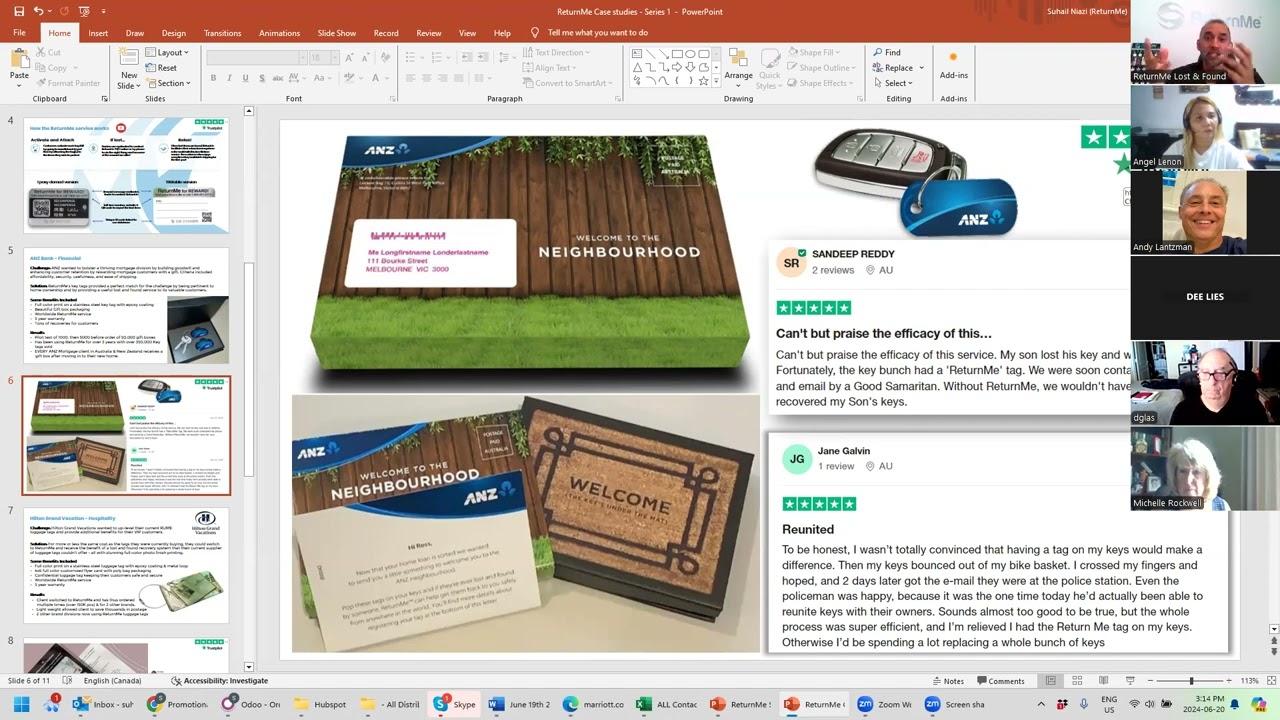Select the Text Box shape in gallery
Image resolution: width=1280 pixels, height=720 pixels.
point(638,53)
